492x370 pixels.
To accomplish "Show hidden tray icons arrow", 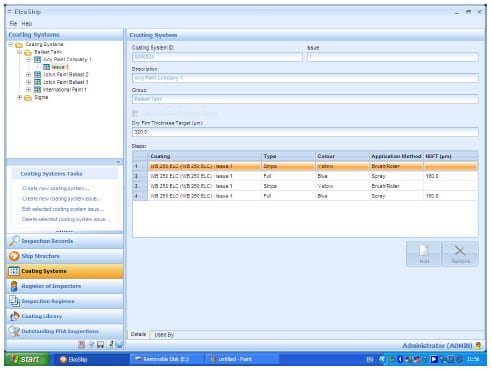I will tap(382, 359).
